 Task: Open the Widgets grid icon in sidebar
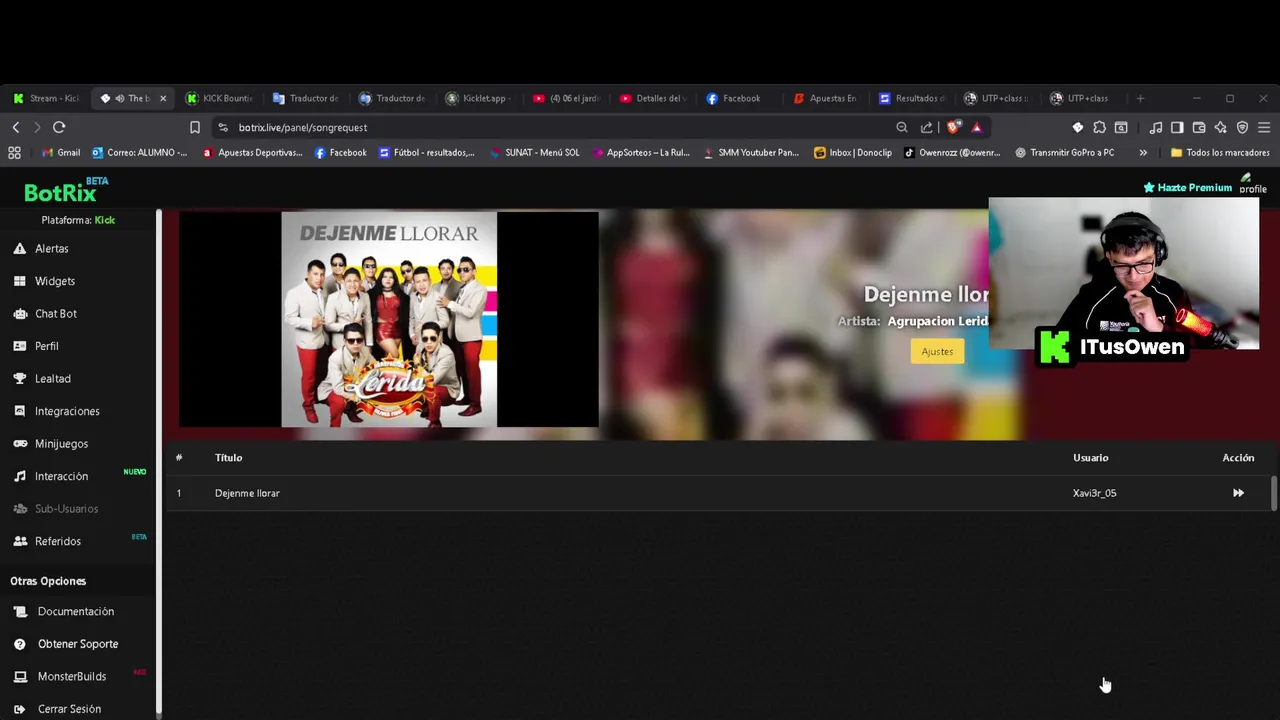pyautogui.click(x=19, y=281)
